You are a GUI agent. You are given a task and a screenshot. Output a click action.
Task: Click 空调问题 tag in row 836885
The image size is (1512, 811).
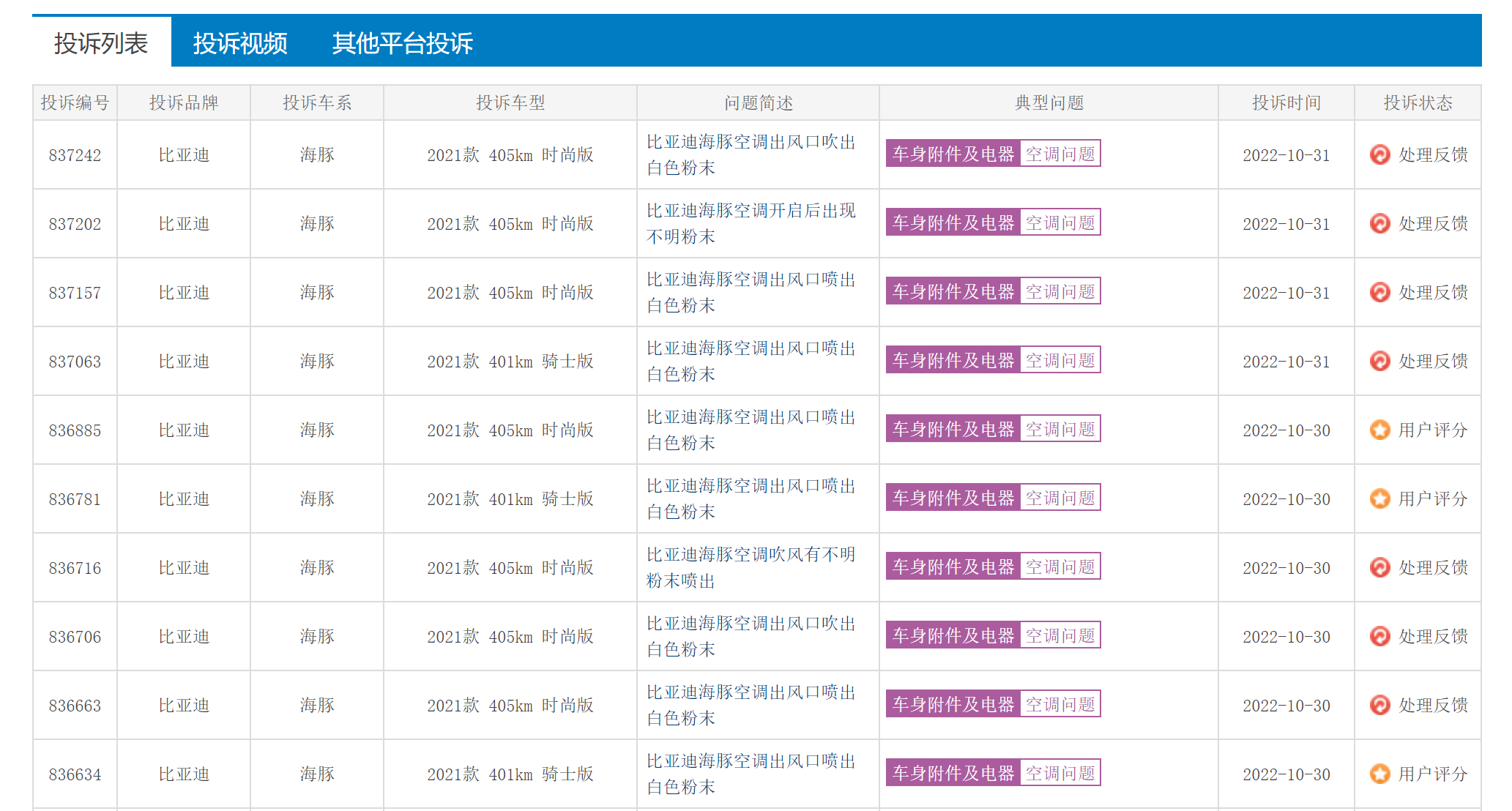[x=1060, y=429]
